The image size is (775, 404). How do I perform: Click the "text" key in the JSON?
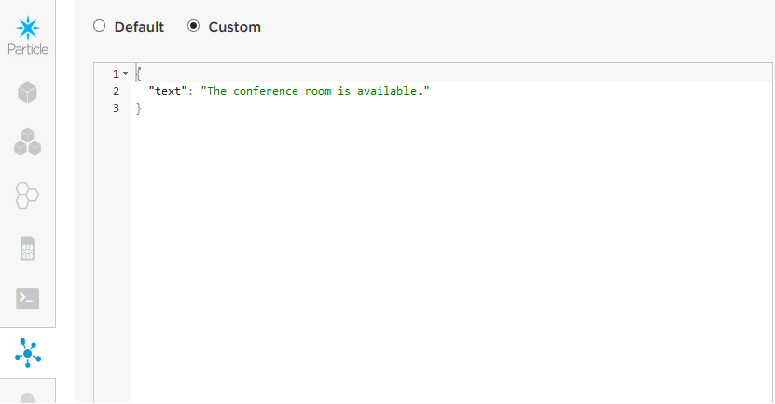[x=169, y=91]
